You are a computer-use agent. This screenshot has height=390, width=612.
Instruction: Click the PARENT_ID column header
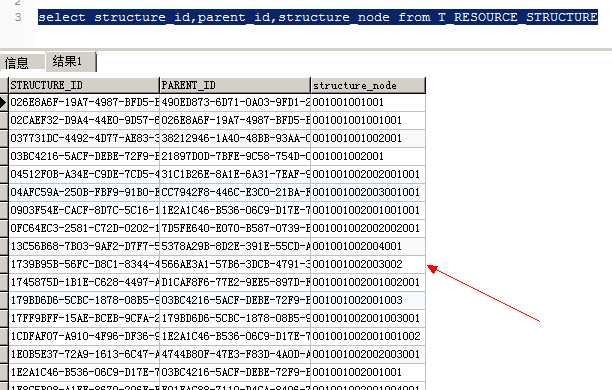click(x=235, y=85)
